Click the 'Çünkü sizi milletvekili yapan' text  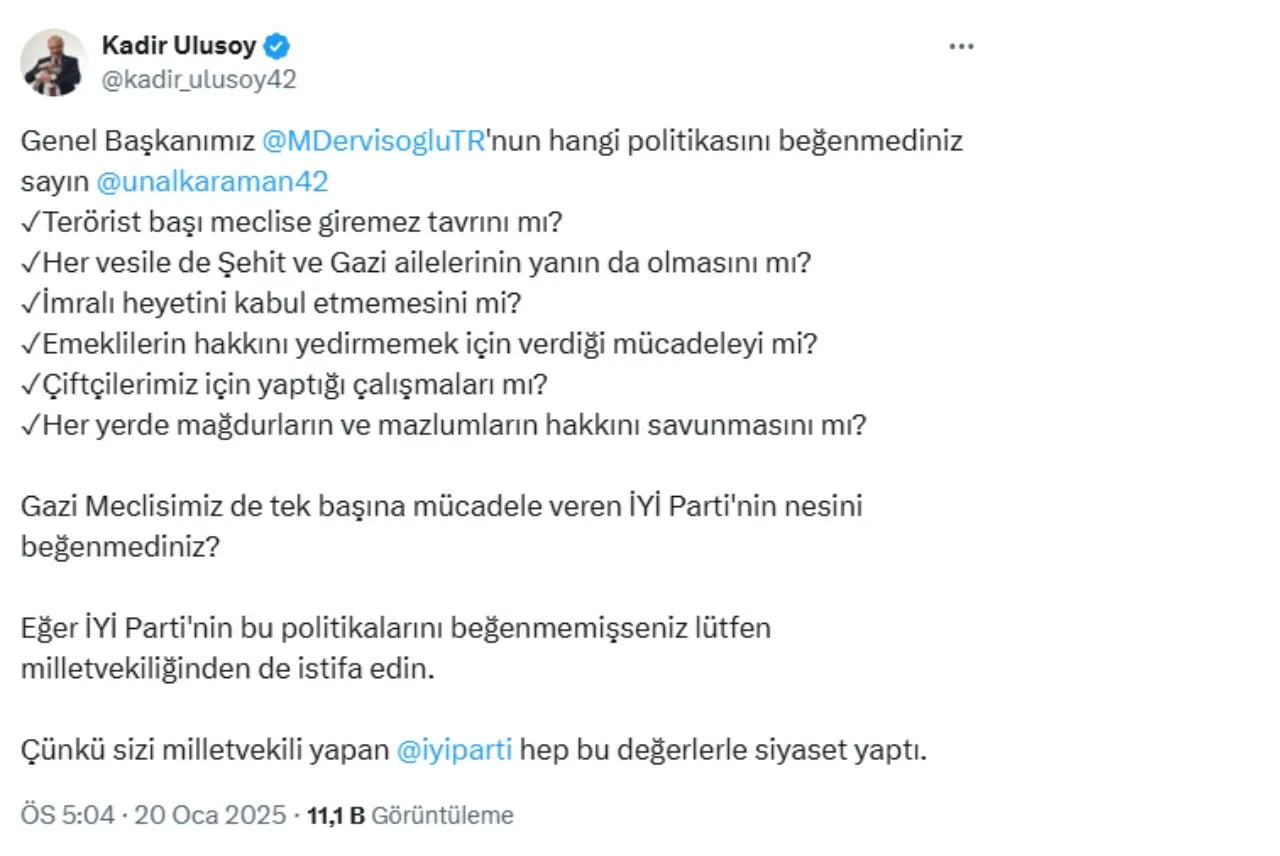[x=205, y=750]
